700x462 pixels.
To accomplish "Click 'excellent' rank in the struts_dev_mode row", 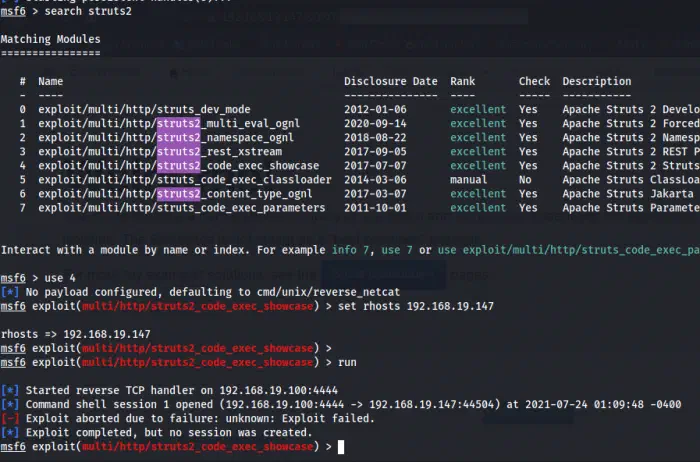I will click(x=478, y=109).
